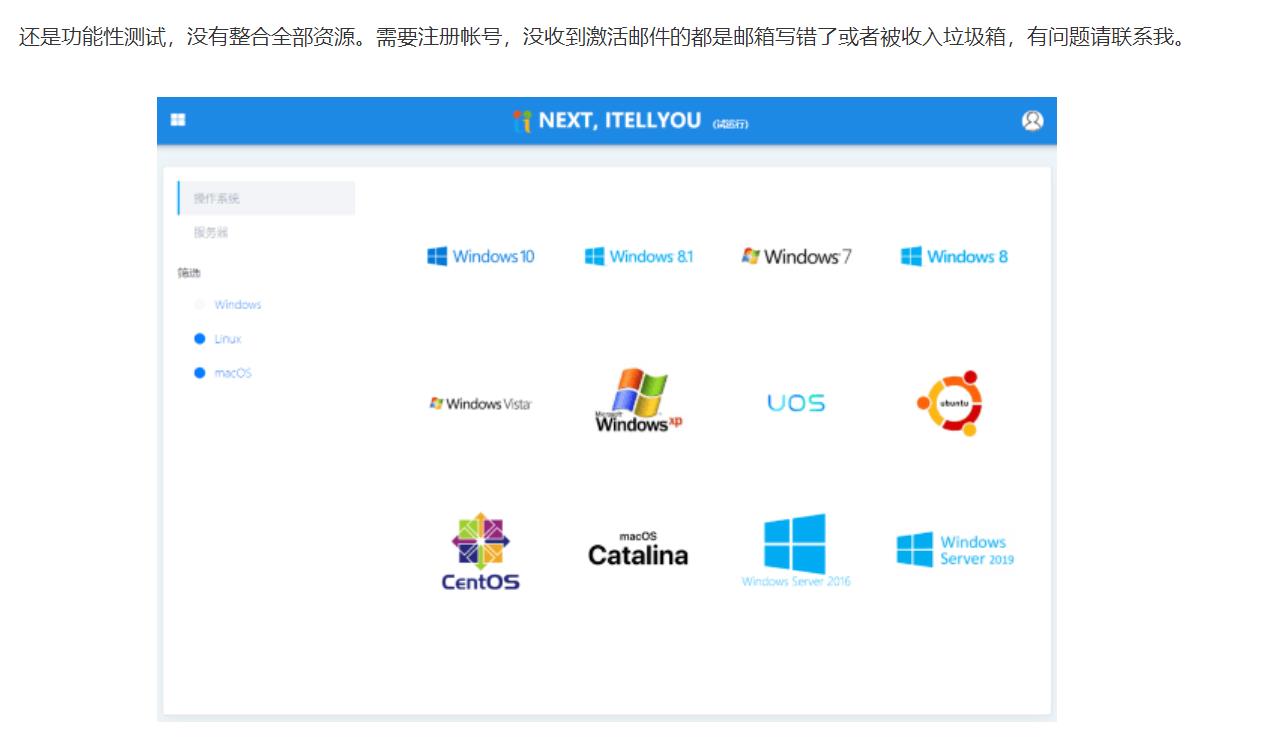Click the grid menu icon in header
The image size is (1274, 752).
tap(178, 120)
